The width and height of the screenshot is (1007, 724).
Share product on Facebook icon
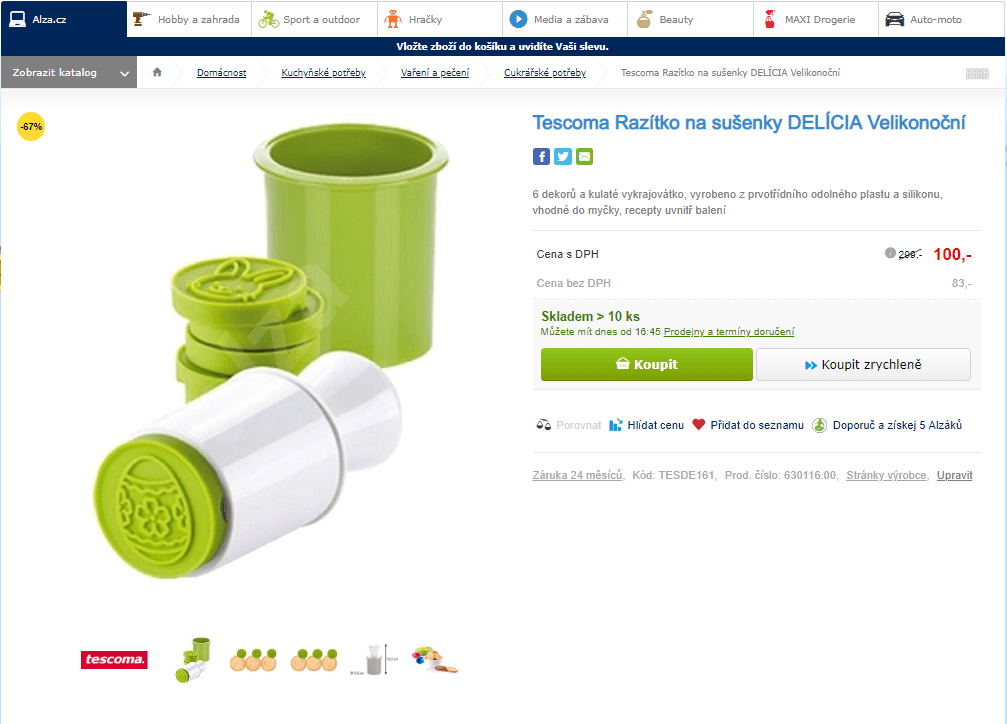point(541,156)
